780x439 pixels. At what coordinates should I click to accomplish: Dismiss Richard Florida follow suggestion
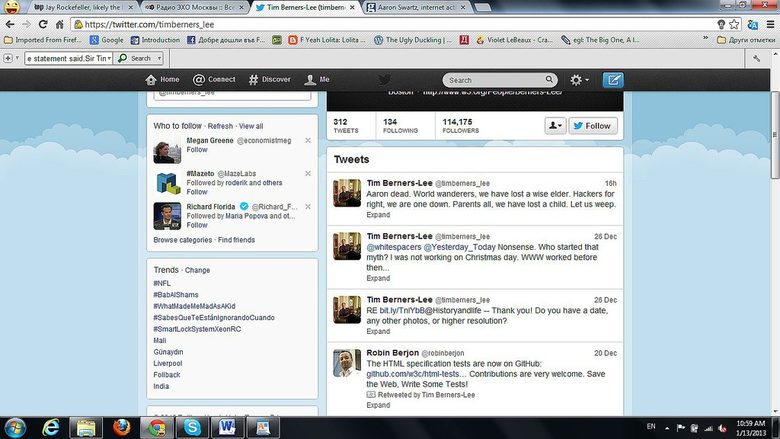pos(308,206)
